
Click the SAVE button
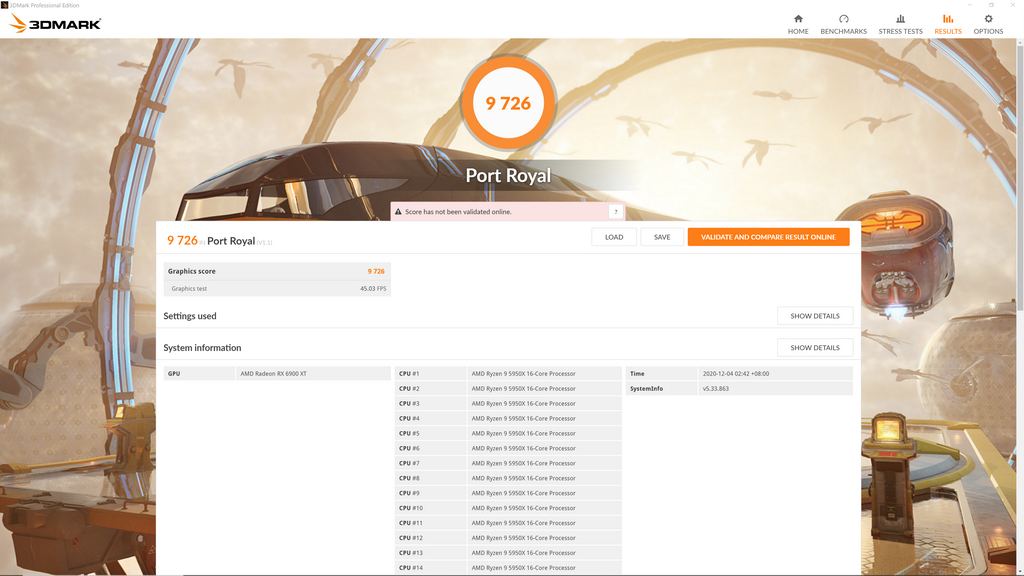[x=662, y=237]
